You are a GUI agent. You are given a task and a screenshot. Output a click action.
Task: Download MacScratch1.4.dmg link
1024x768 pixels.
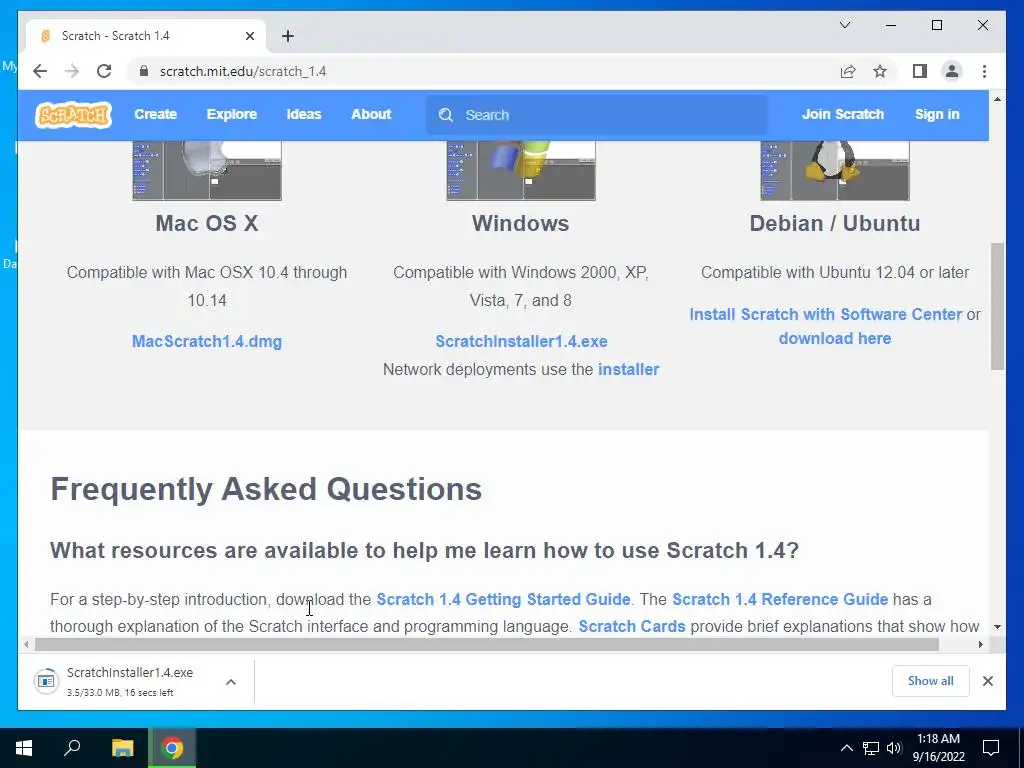pyautogui.click(x=207, y=342)
